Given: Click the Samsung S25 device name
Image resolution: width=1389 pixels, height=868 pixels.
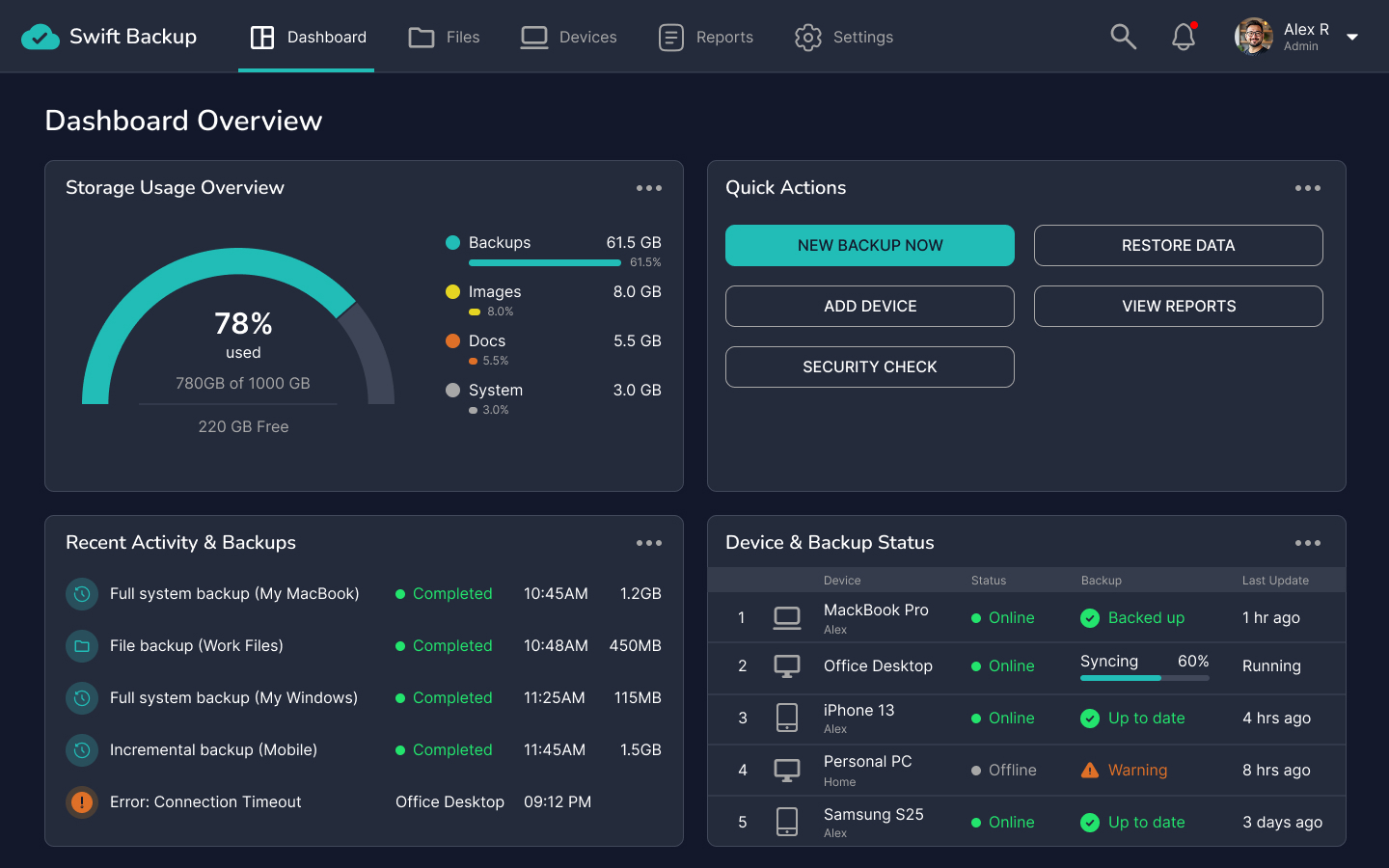Looking at the screenshot, I should 874,815.
